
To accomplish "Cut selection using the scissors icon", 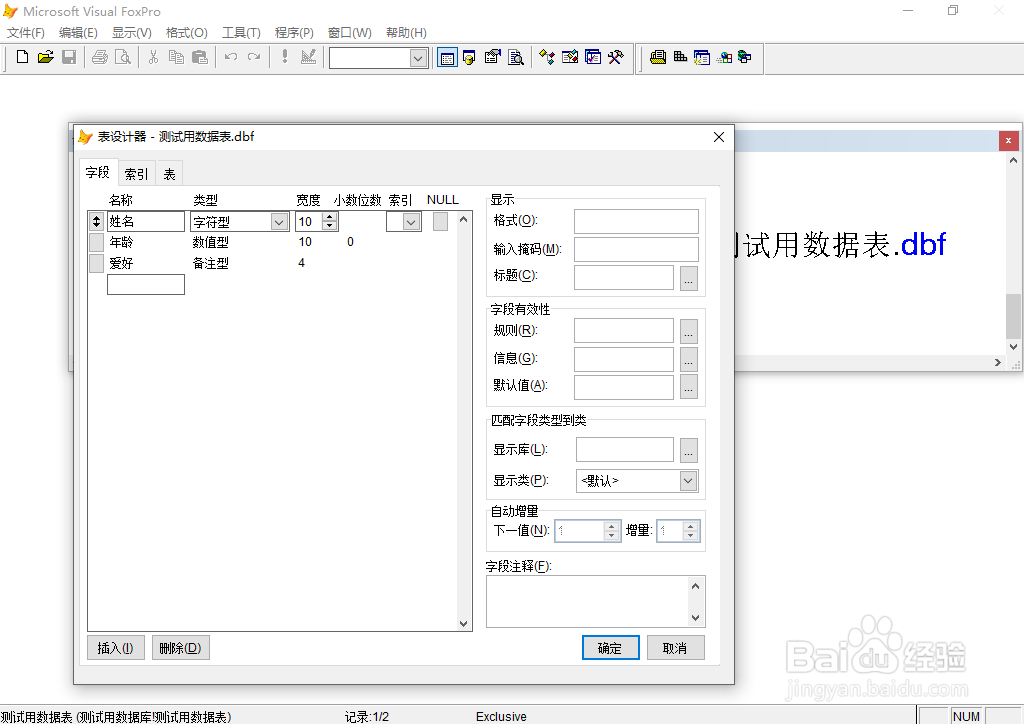I will pos(155,57).
